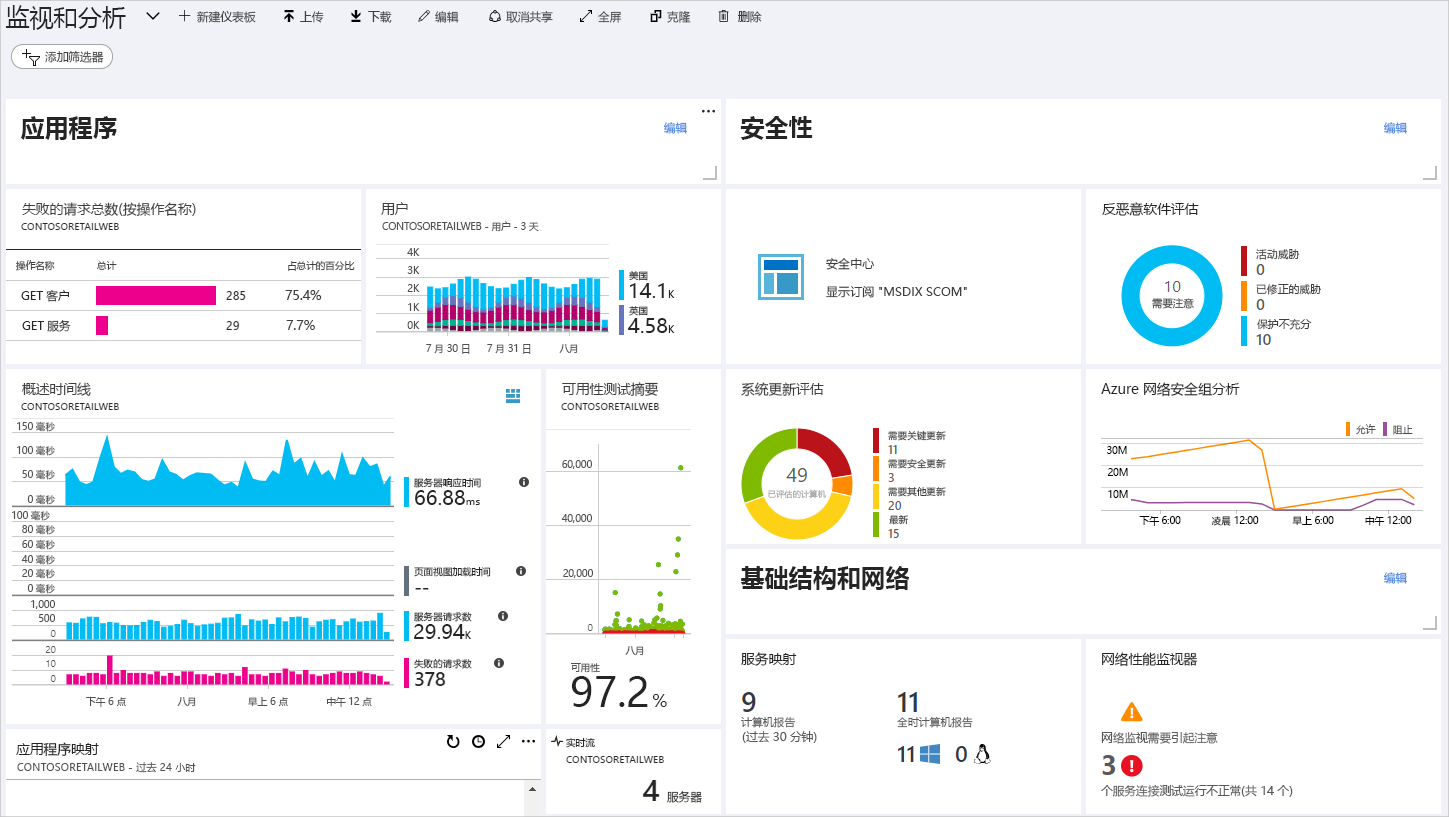The height and width of the screenshot is (817, 1449).
Task: Click the 实时流 pulse icon
Action: [557, 742]
